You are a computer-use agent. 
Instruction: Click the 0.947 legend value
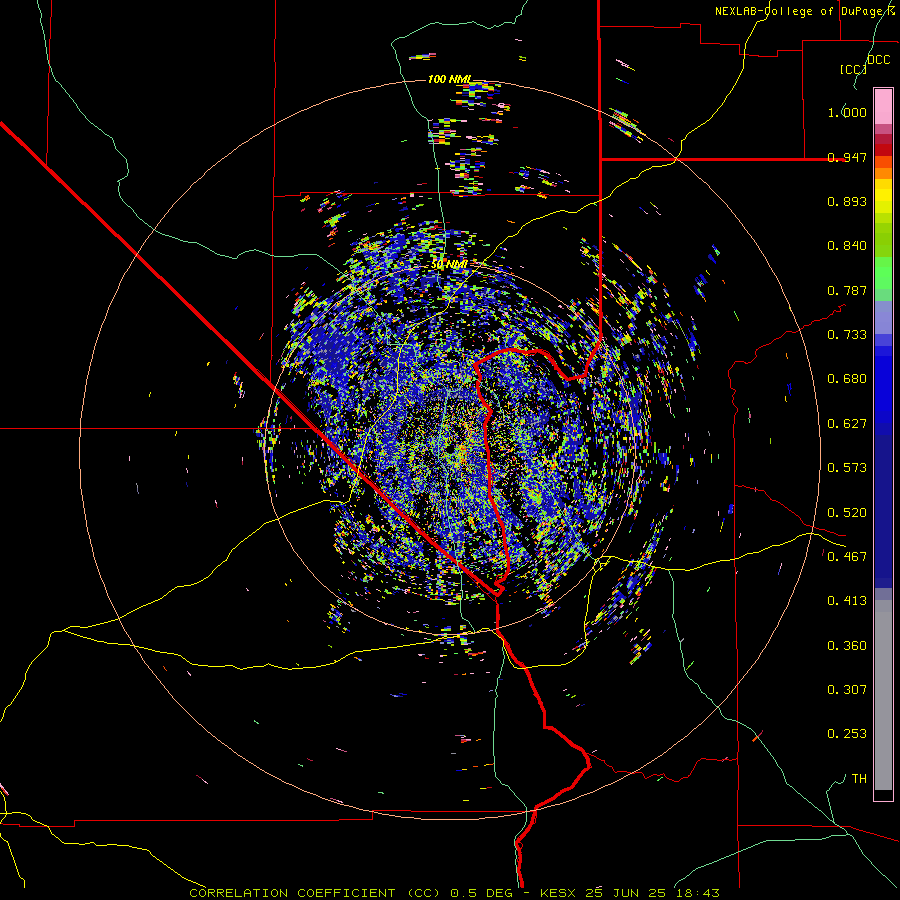(x=847, y=157)
